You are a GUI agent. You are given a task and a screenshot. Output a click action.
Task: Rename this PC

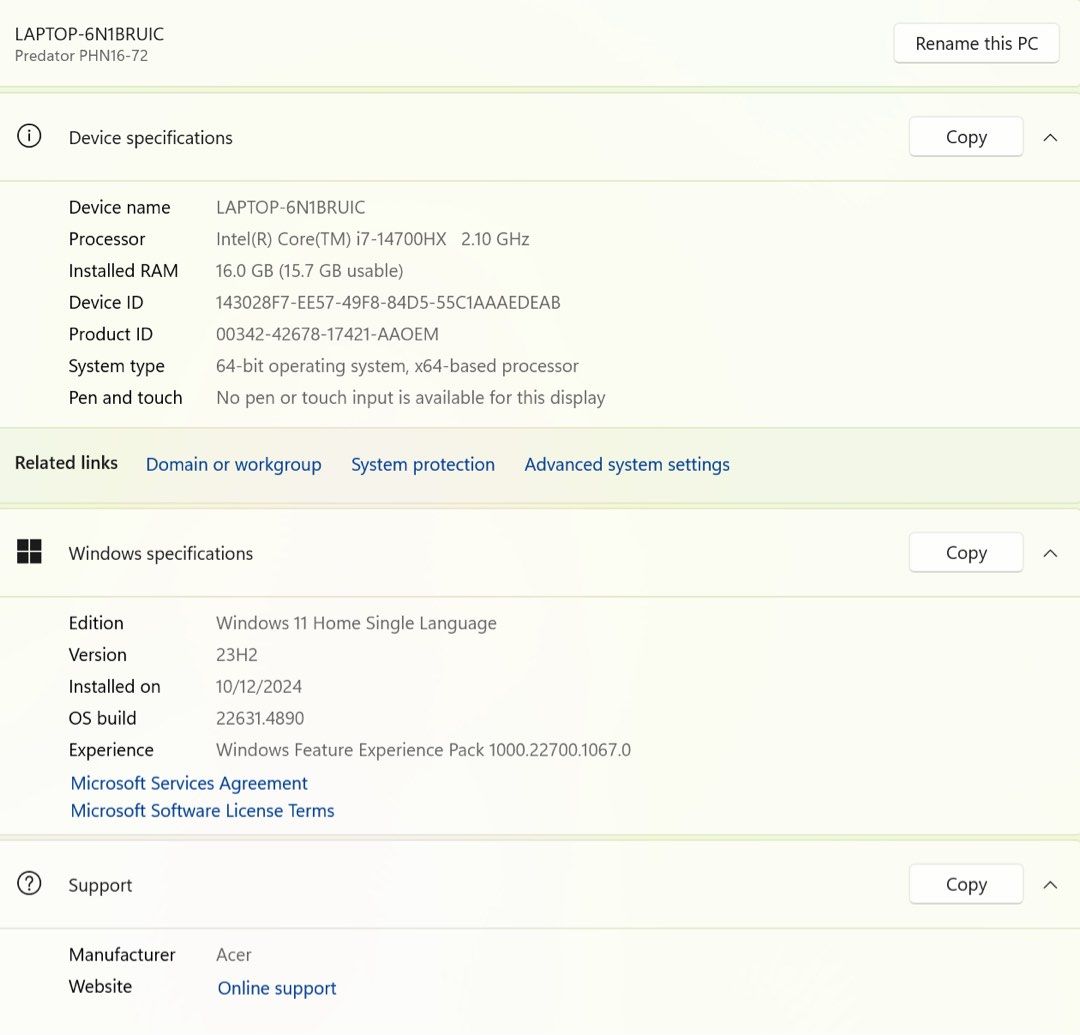[976, 43]
